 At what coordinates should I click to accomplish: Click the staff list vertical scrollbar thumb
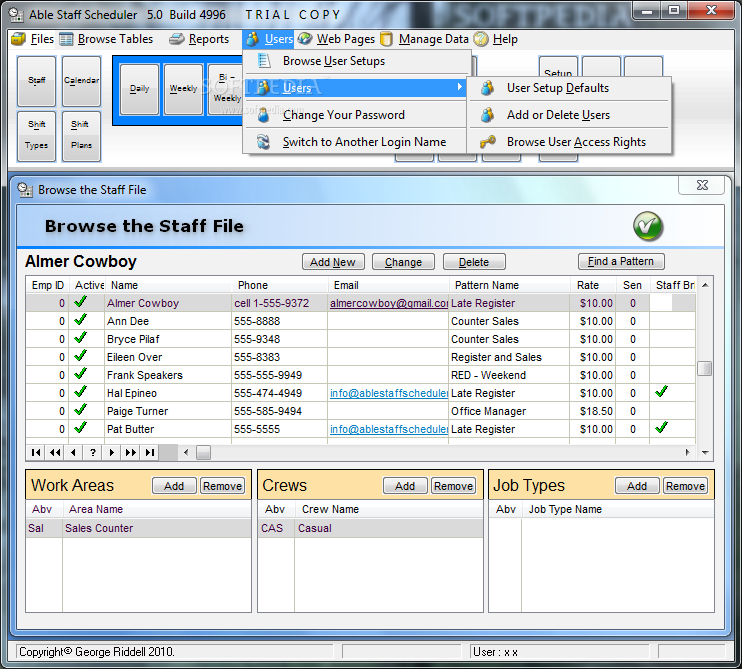pyautogui.click(x=705, y=369)
